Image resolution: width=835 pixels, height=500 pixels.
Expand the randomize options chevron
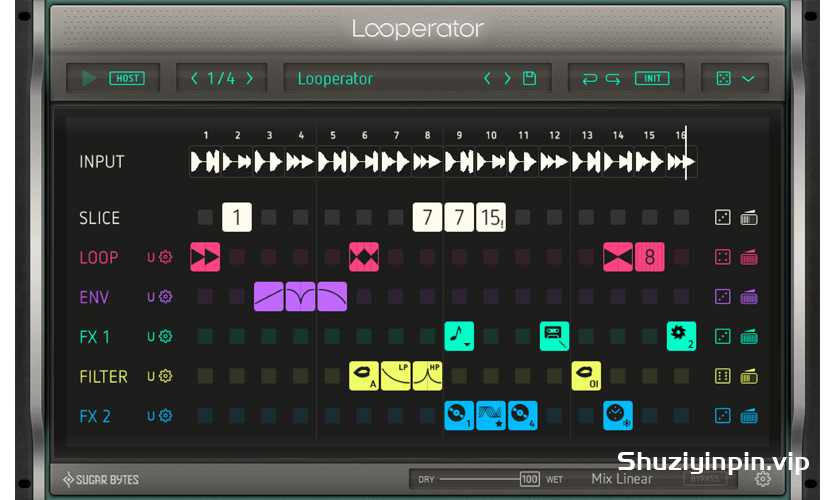click(748, 79)
